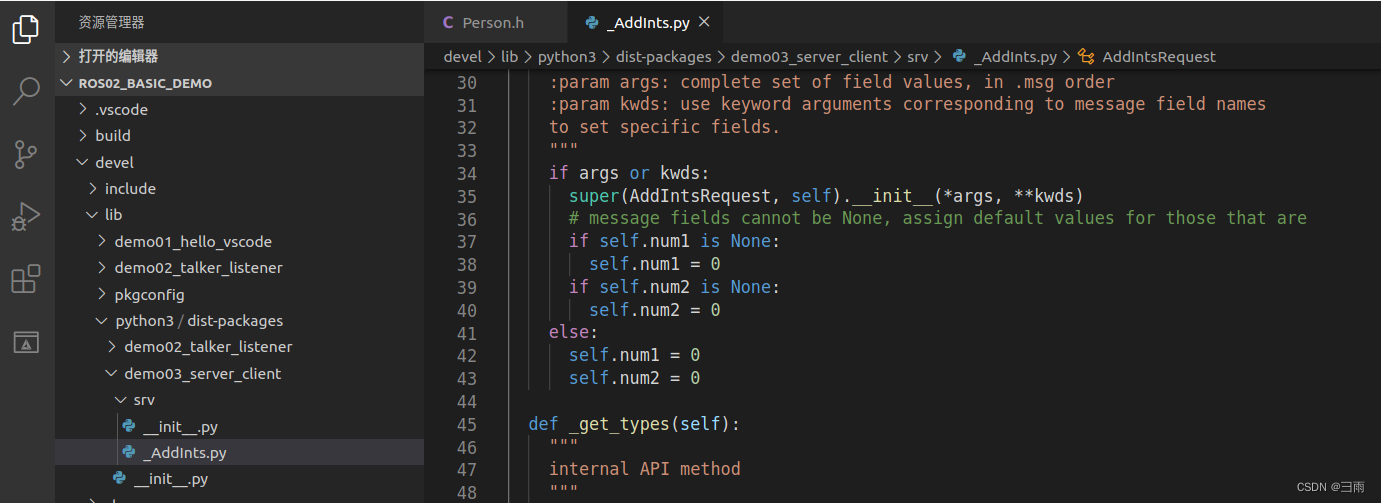Click the class symbol icon in breadcrumb
This screenshot has height=503, width=1381.
[x=1086, y=57]
